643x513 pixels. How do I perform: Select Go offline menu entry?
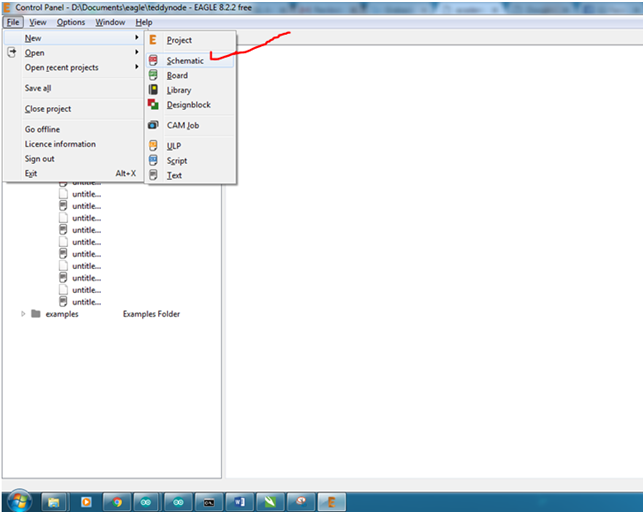click(74, 129)
